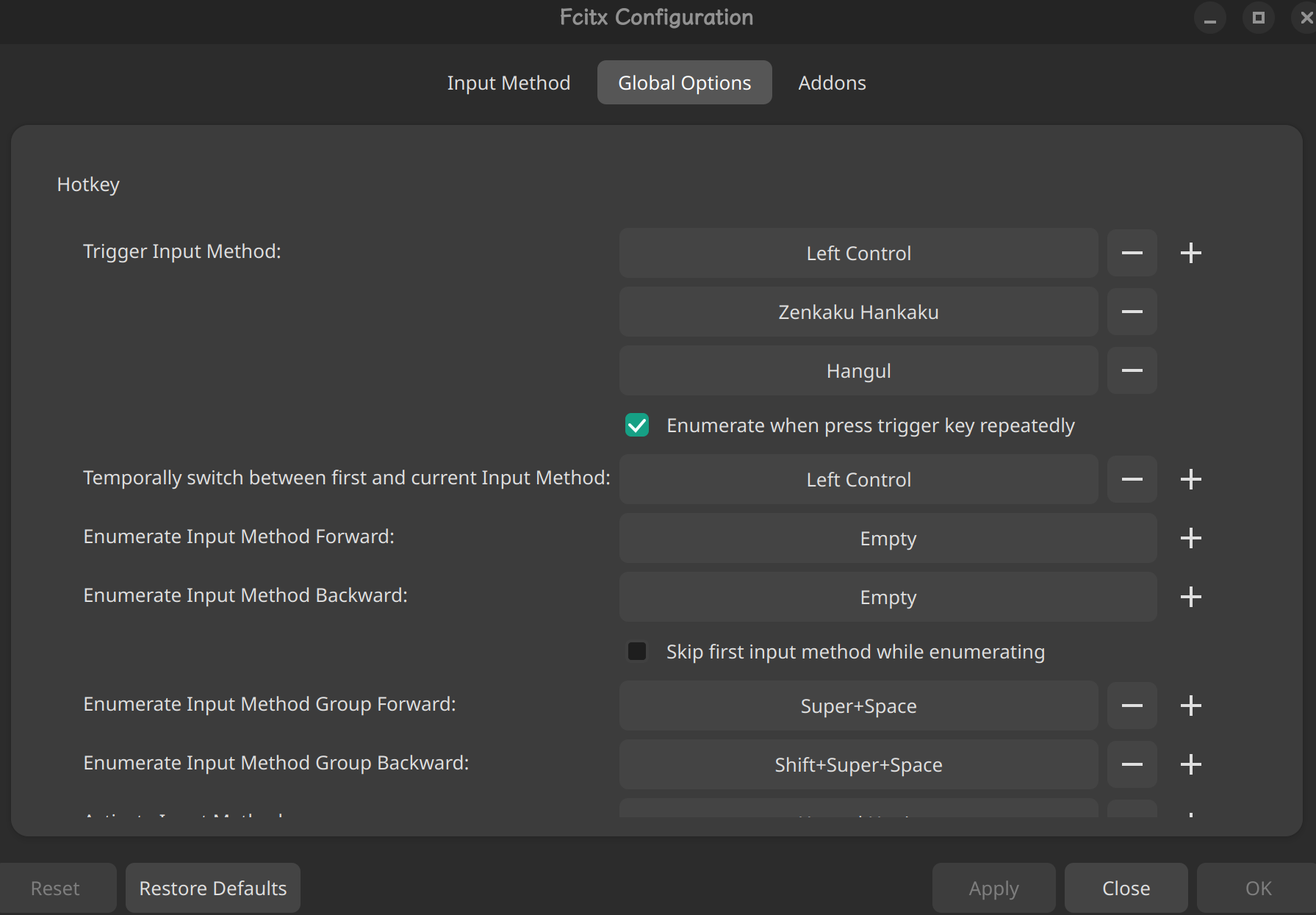Screen dimensions: 1316x915
Task: Remove the Left Control trigger input hotkey
Action: pyautogui.click(x=1132, y=253)
